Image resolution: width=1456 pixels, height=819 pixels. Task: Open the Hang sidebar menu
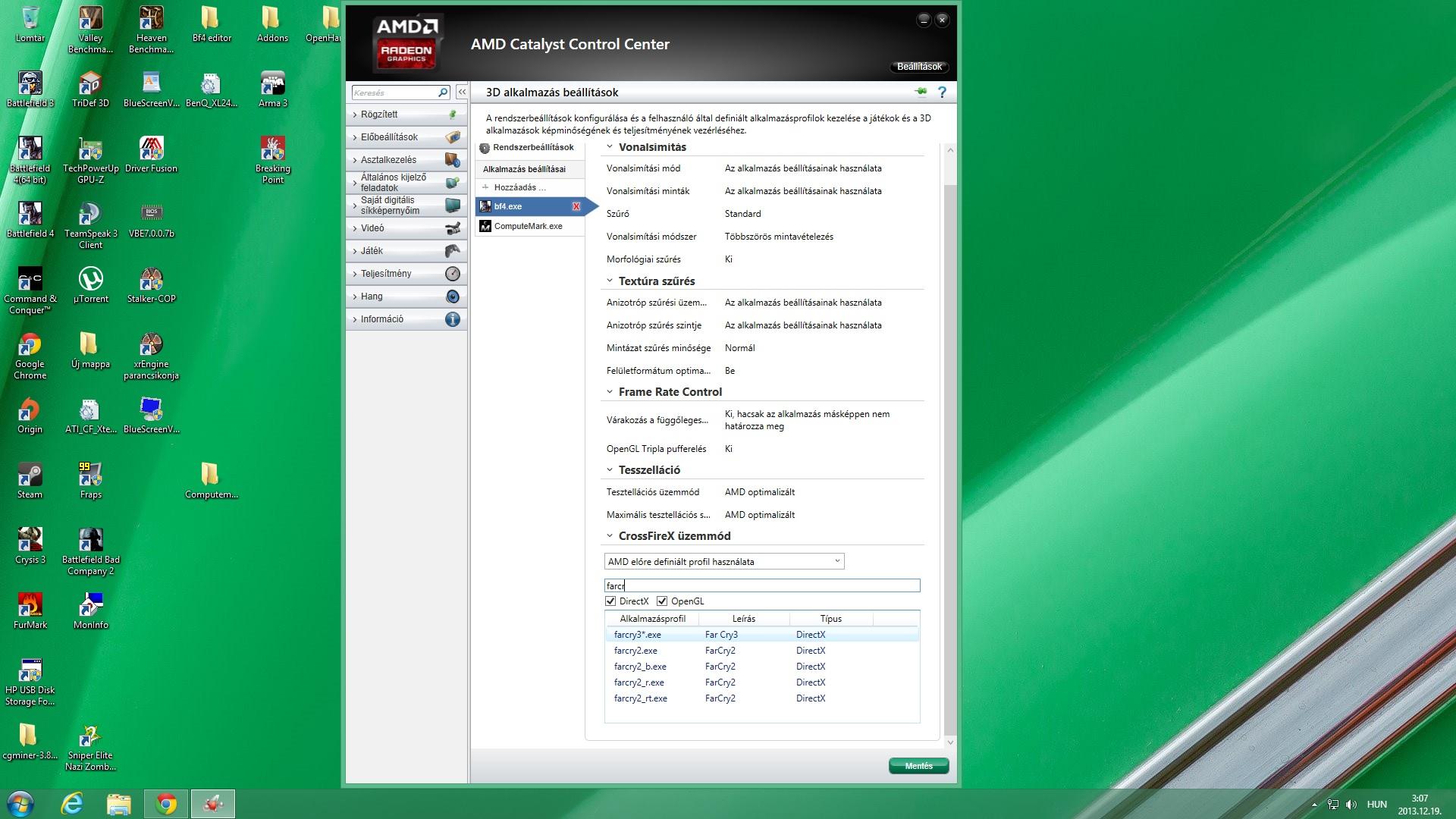(x=406, y=297)
